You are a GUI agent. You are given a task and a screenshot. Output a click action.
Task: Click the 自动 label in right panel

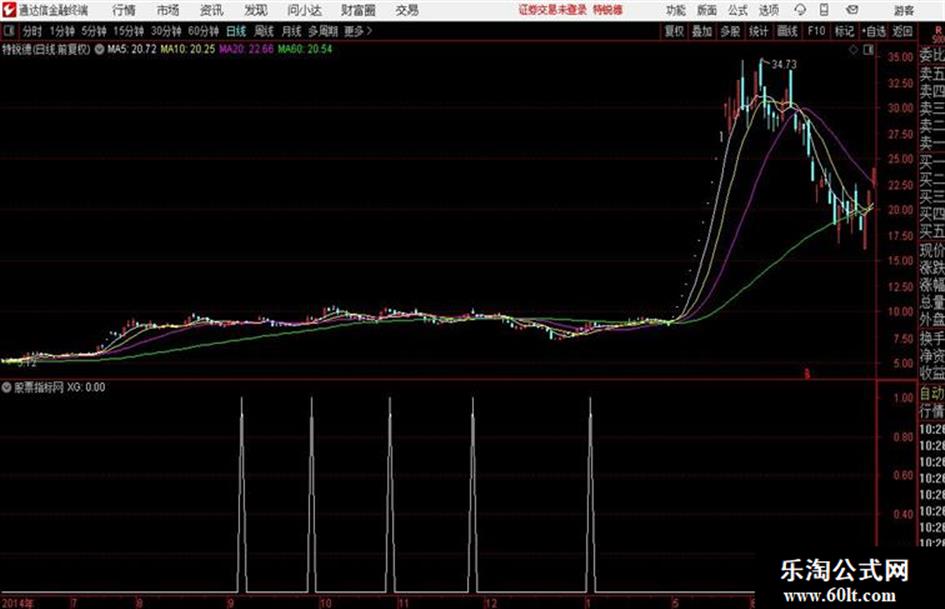932,394
